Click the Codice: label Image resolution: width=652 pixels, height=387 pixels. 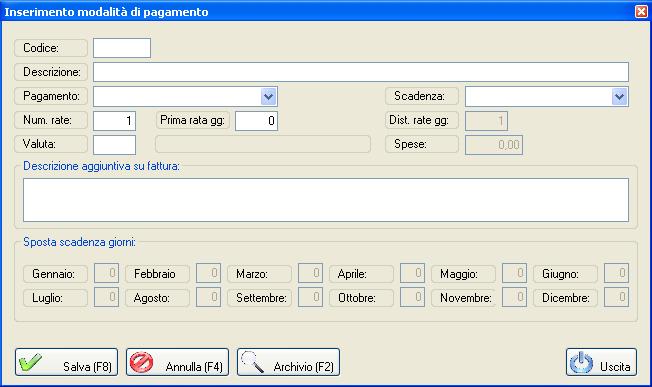tap(41, 48)
